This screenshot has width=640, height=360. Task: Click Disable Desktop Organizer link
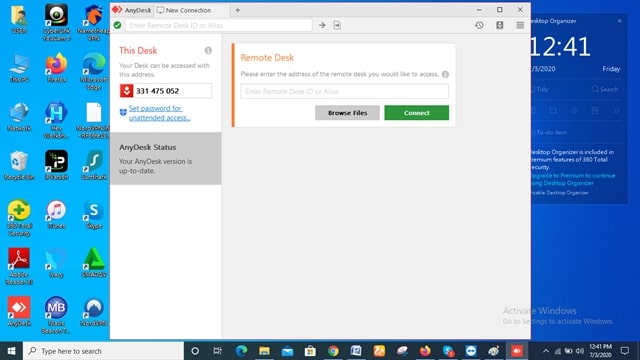tap(560, 193)
